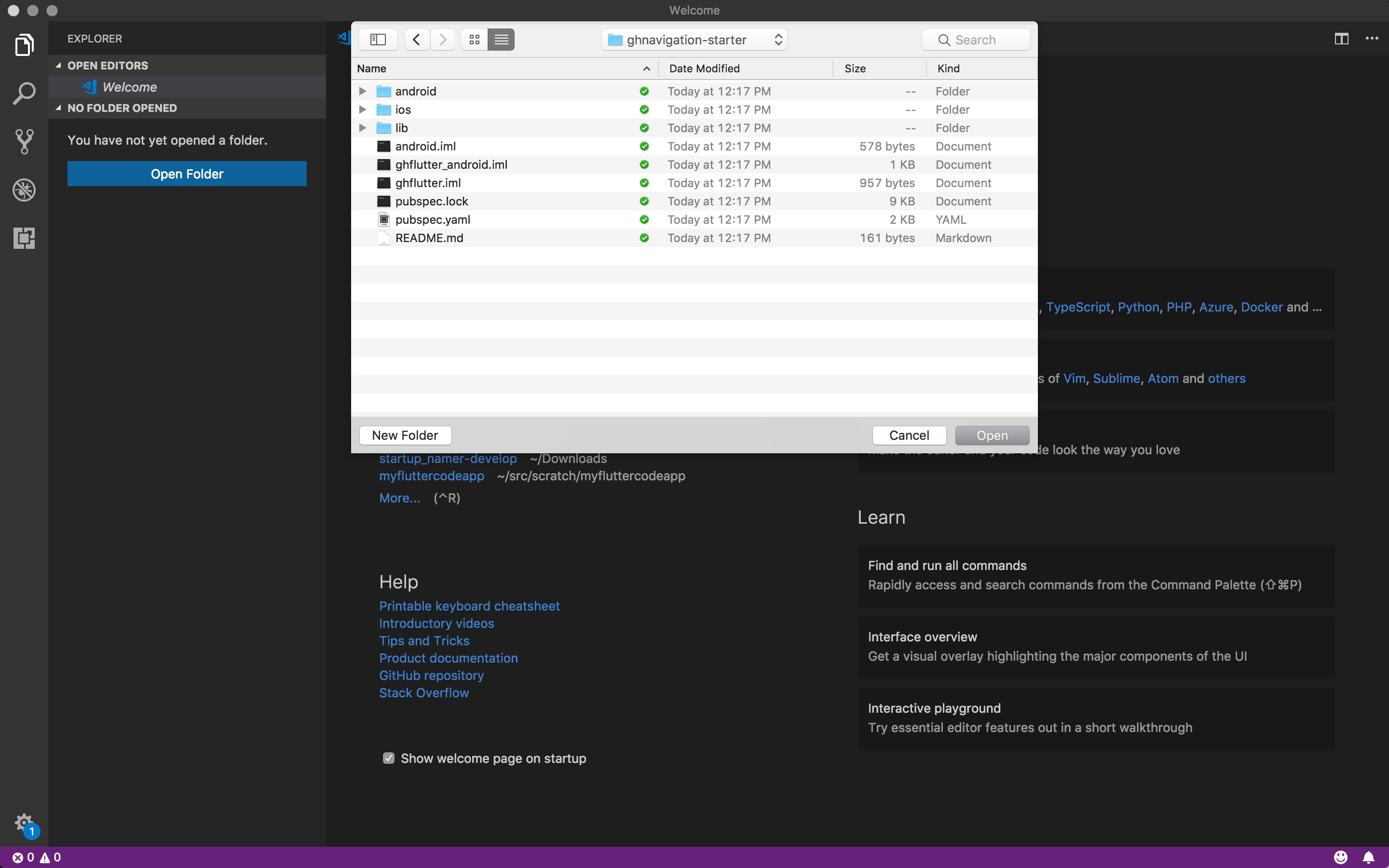Viewport: 1389px width, 868px height.
Task: Open the Explorer view in the activity bar
Action: pyautogui.click(x=24, y=45)
